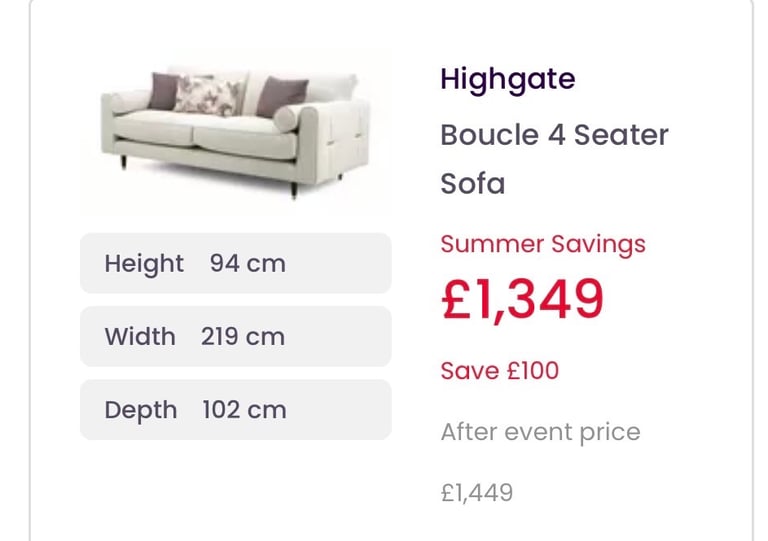This screenshot has height=541, width=768.
Task: Click the Depth label text
Action: pyautogui.click(x=141, y=411)
